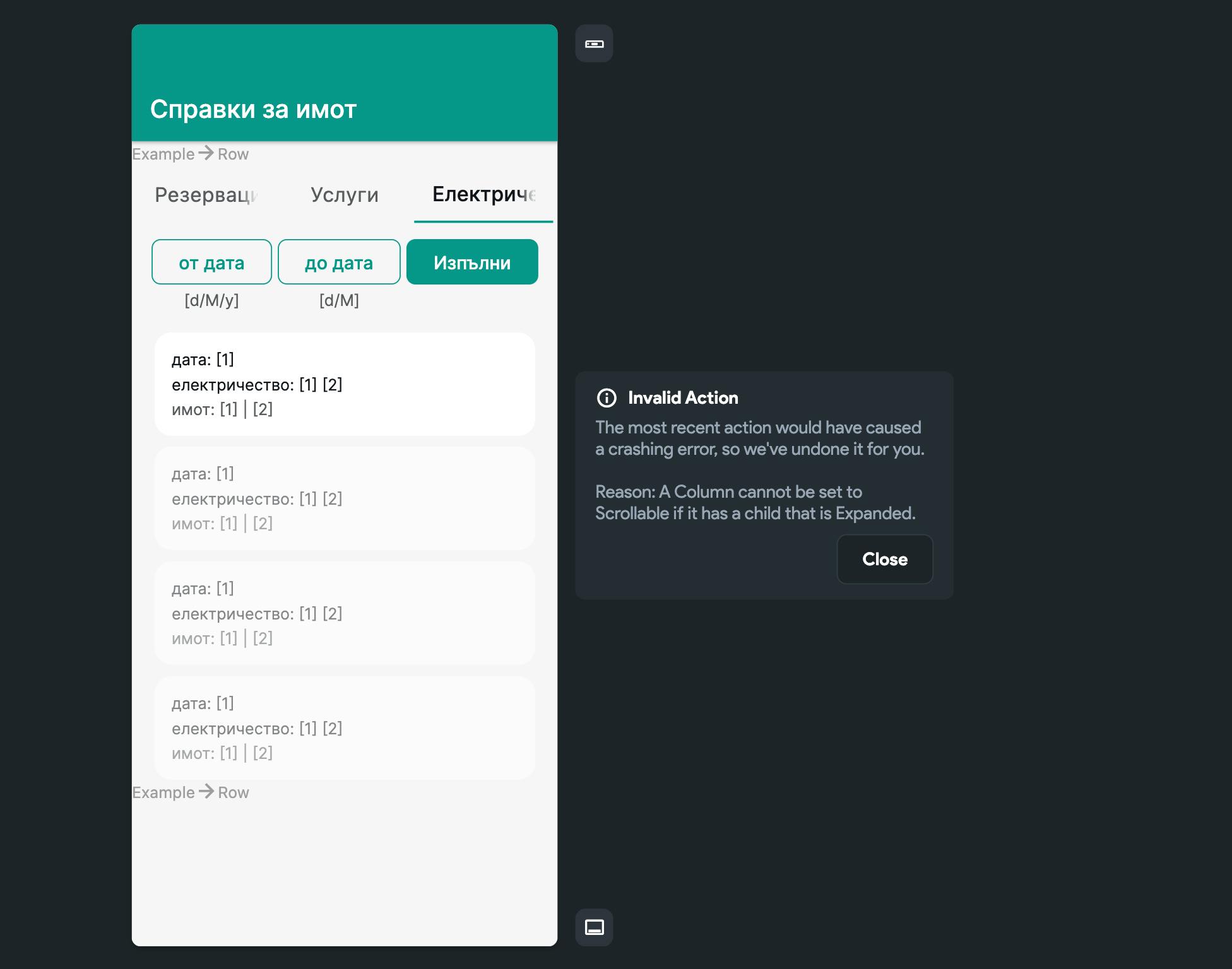Select the first white electricity record card
The height and width of the screenshot is (969, 1232).
[345, 384]
